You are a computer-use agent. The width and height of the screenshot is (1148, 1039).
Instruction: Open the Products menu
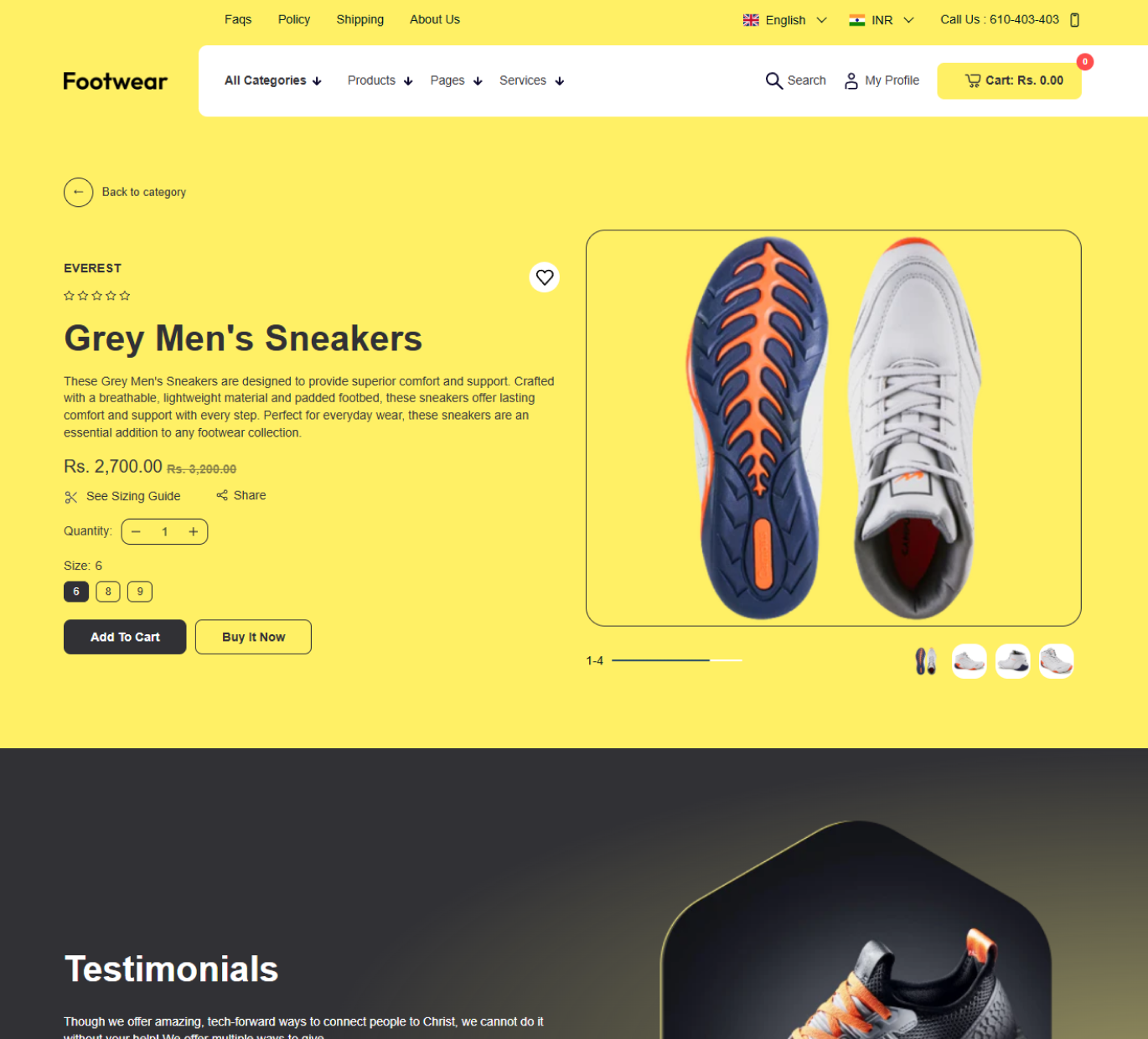pyautogui.click(x=380, y=80)
